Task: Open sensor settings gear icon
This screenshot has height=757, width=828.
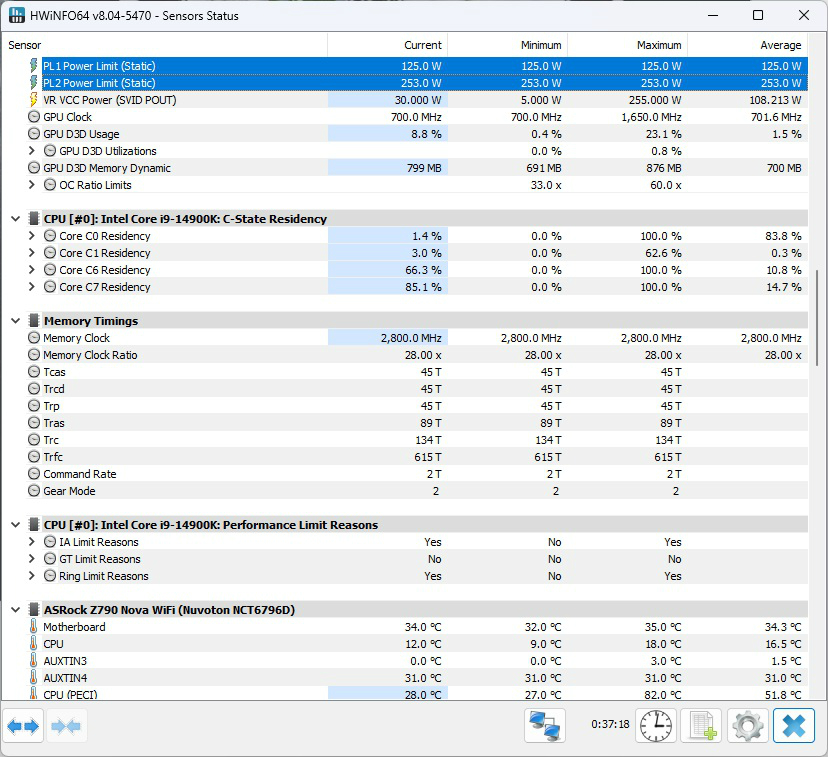Action: point(747,725)
